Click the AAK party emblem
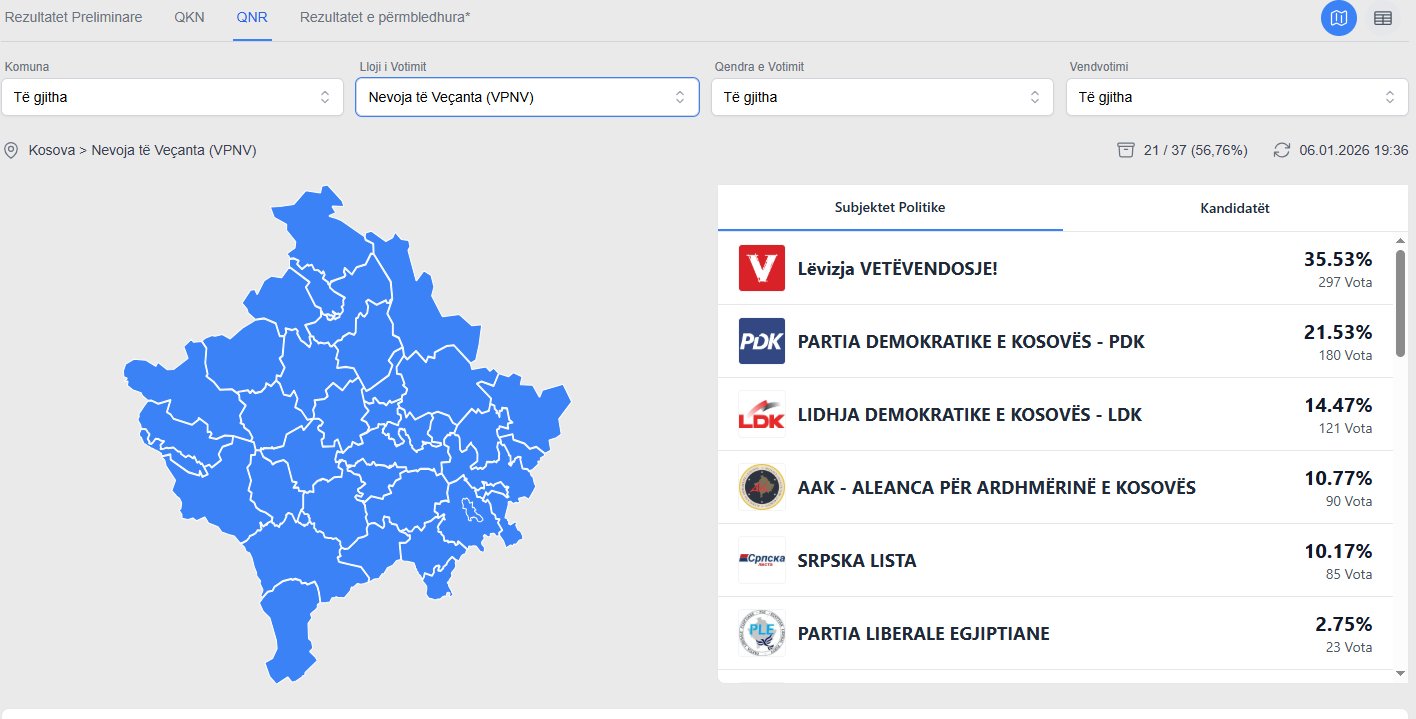The width and height of the screenshot is (1416, 719). (x=762, y=487)
